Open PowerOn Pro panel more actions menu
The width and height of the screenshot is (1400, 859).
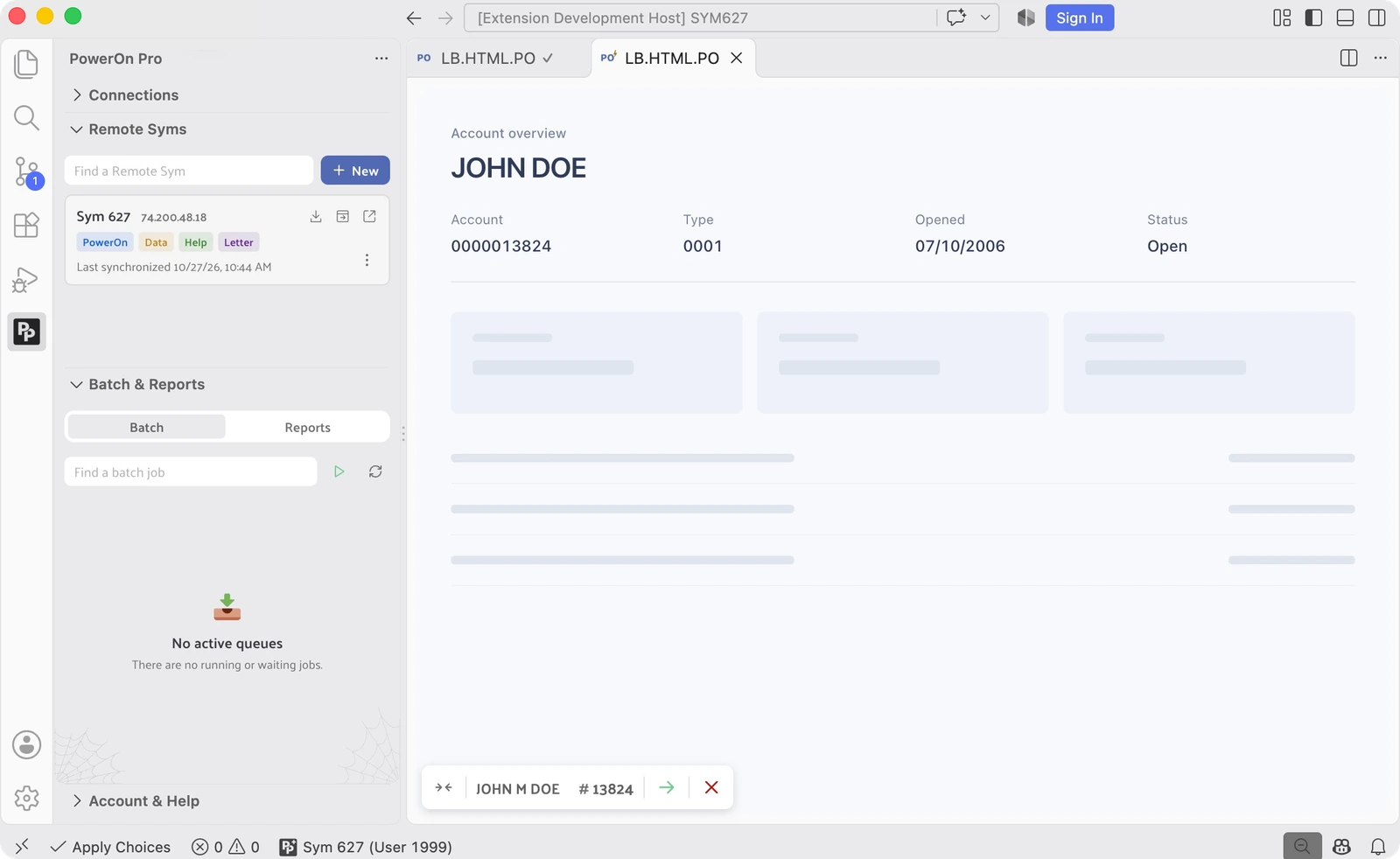click(381, 59)
